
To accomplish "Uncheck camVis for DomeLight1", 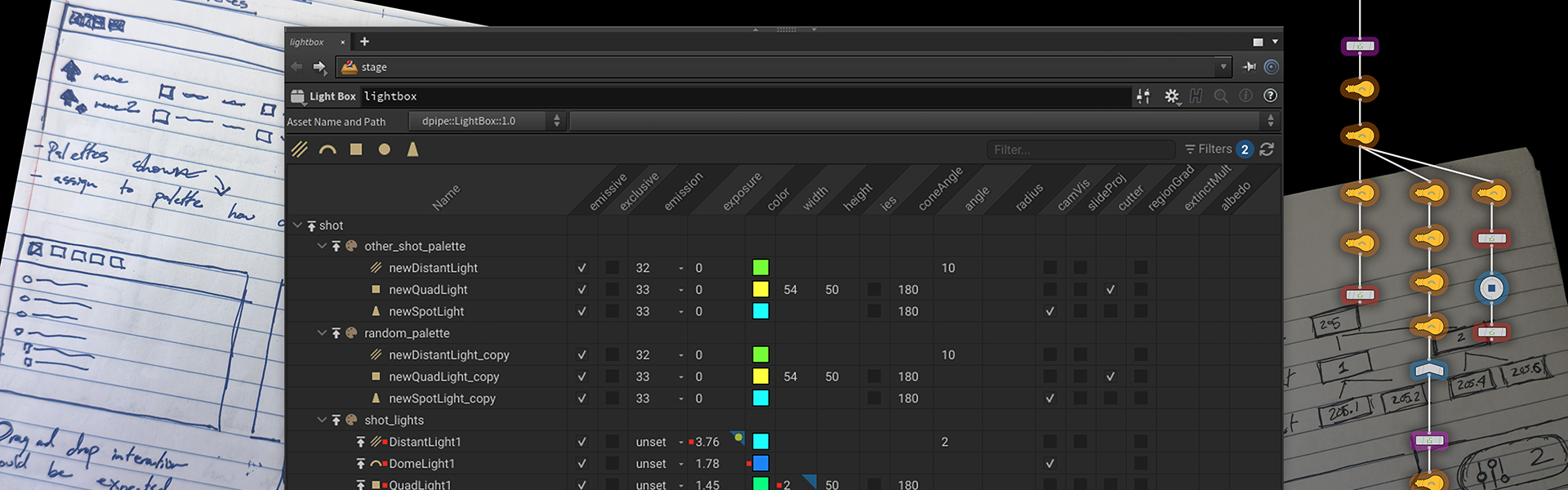I will click(1049, 464).
